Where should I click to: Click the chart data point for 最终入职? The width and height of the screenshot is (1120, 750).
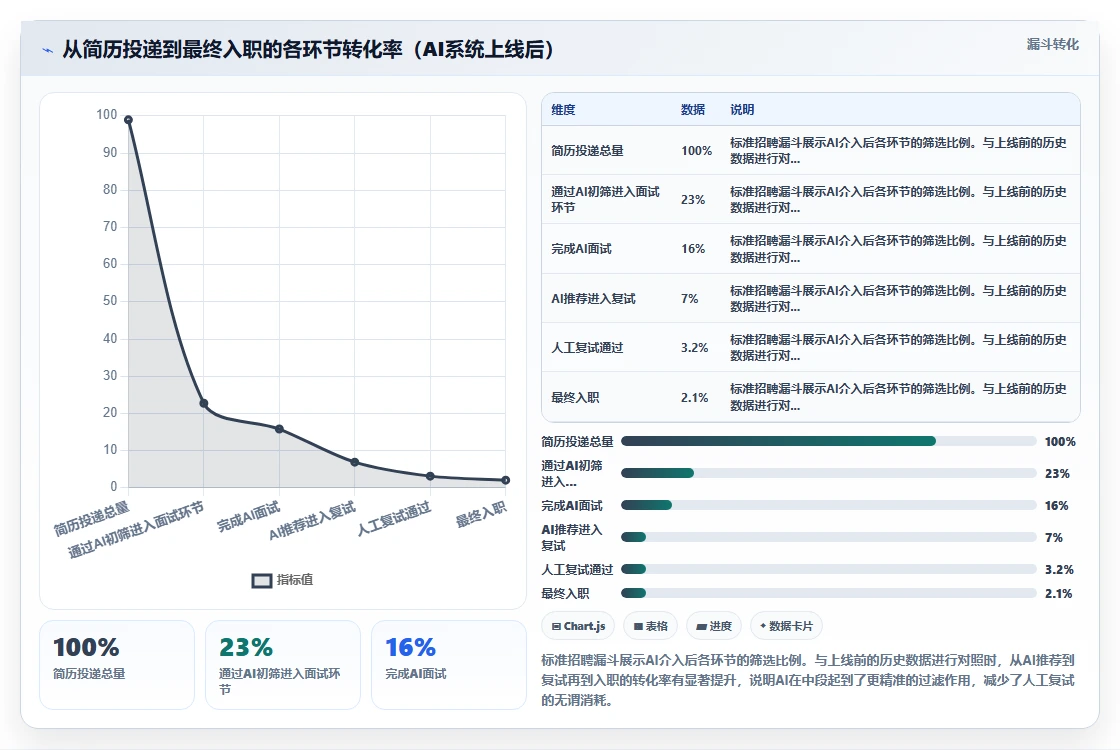tap(506, 480)
